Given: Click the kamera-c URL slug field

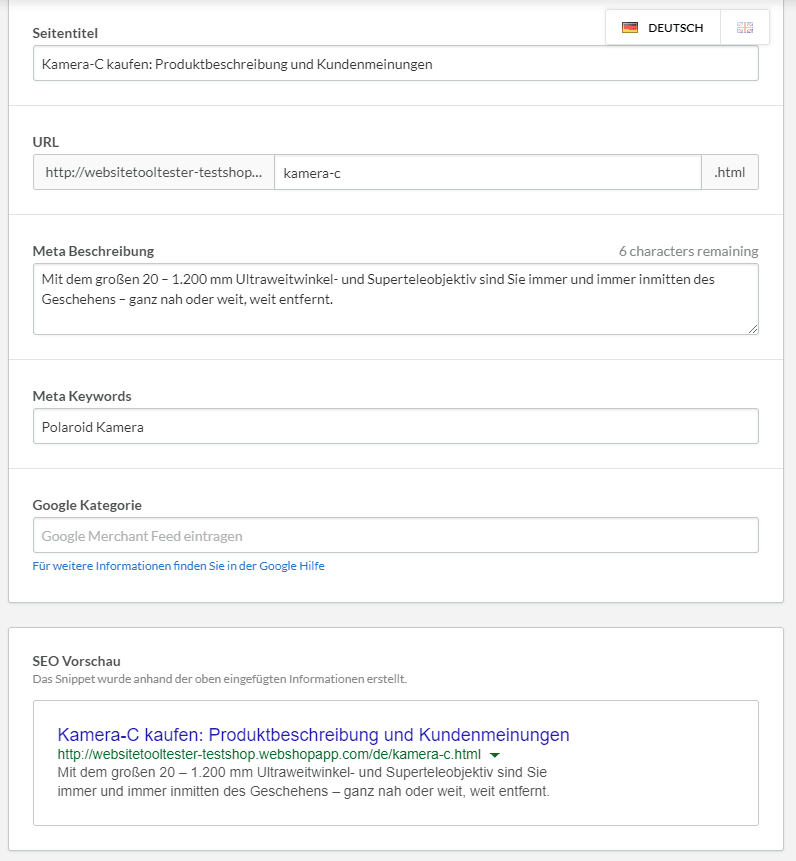Looking at the screenshot, I should click(487, 172).
